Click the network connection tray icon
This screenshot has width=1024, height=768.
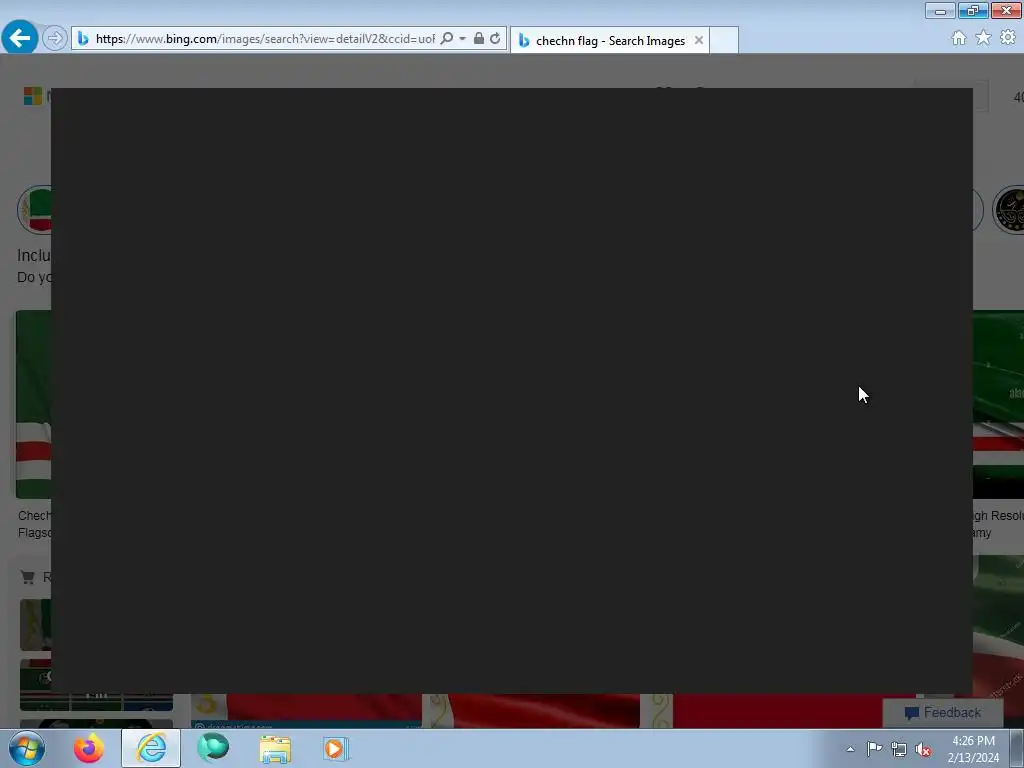click(x=899, y=750)
